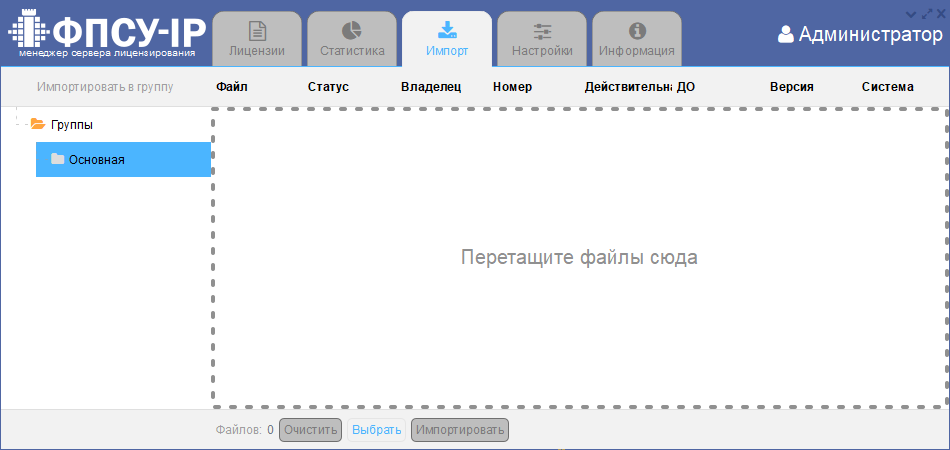This screenshot has width=950, height=450.
Task: Click the Система column header
Action: [x=887, y=87]
